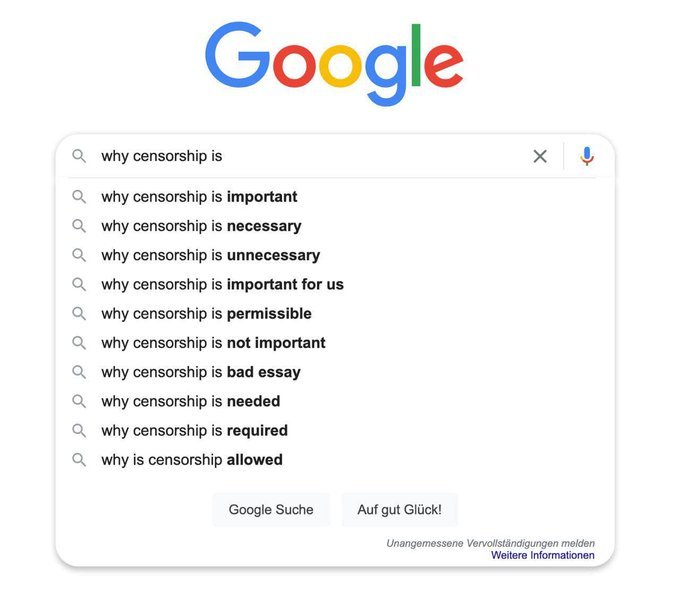
Task: Click the Auf gut Glück! button
Action: (399, 509)
